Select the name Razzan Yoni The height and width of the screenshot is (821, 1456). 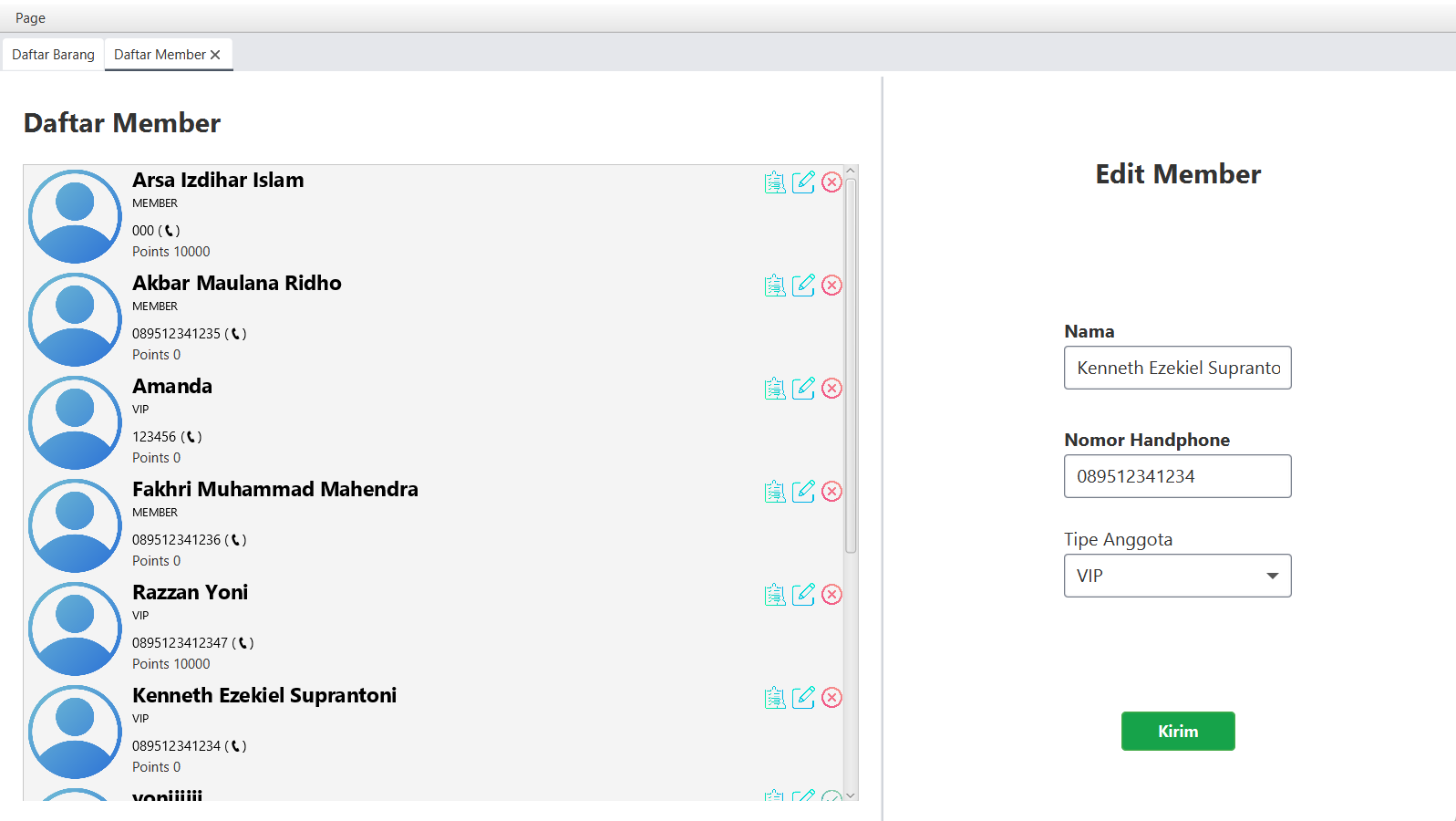(x=190, y=592)
